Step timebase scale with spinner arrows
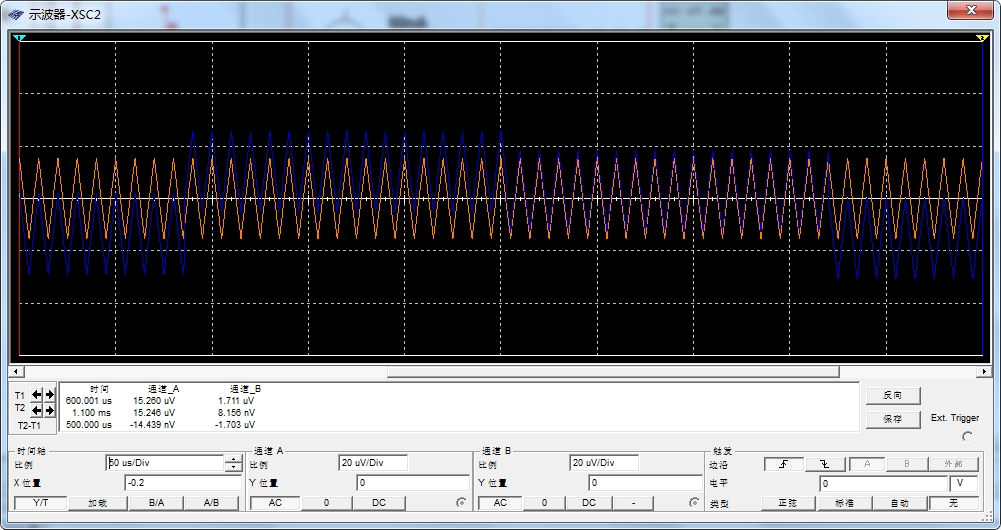The height and width of the screenshot is (530, 1001). pyautogui.click(x=233, y=463)
